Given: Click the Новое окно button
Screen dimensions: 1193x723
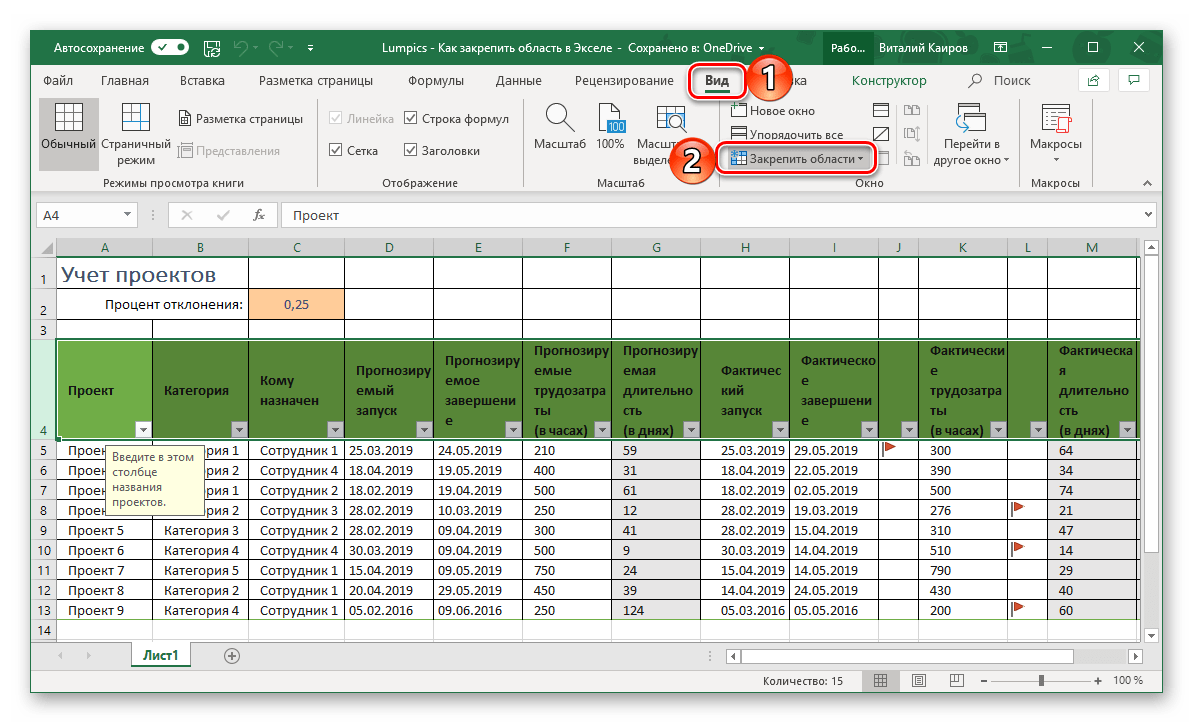Looking at the screenshot, I should coord(773,111).
